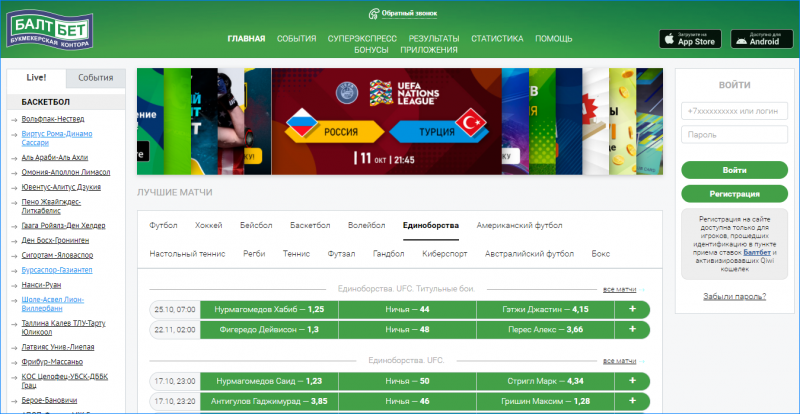
Task: Open live match Нанси-Руан
Action: click(41, 285)
